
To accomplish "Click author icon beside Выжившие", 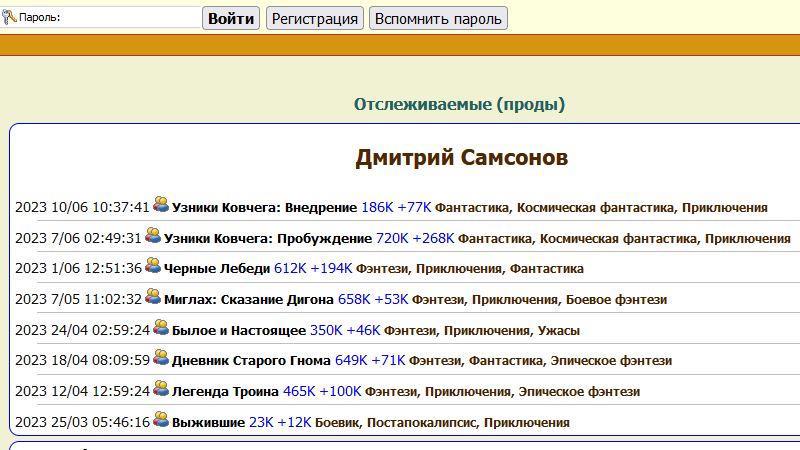I will (161, 419).
